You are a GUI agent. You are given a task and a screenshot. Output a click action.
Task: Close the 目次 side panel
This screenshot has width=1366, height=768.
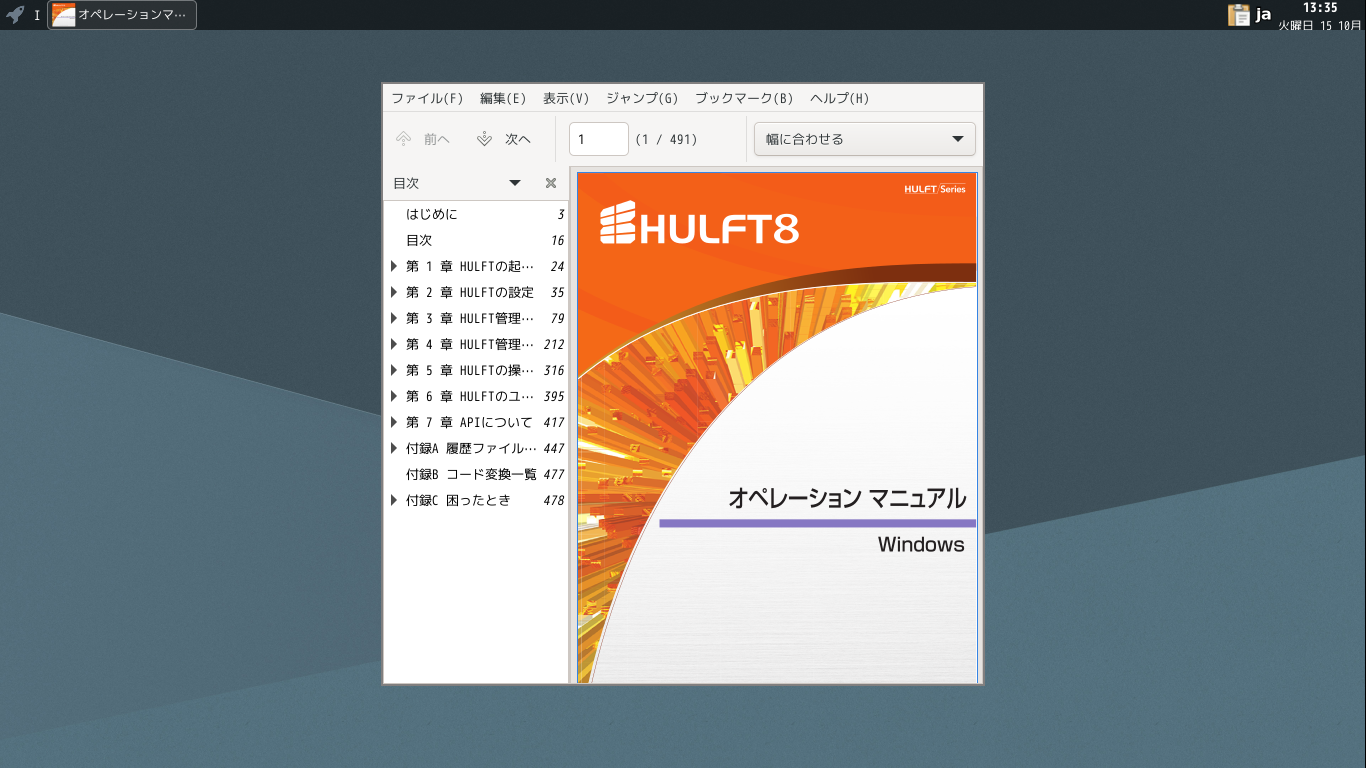(x=551, y=183)
